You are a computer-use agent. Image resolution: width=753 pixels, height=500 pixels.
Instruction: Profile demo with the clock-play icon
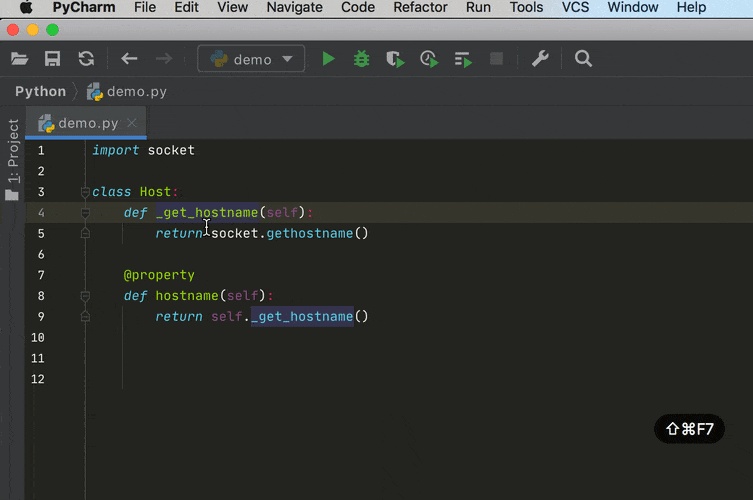(x=429, y=60)
